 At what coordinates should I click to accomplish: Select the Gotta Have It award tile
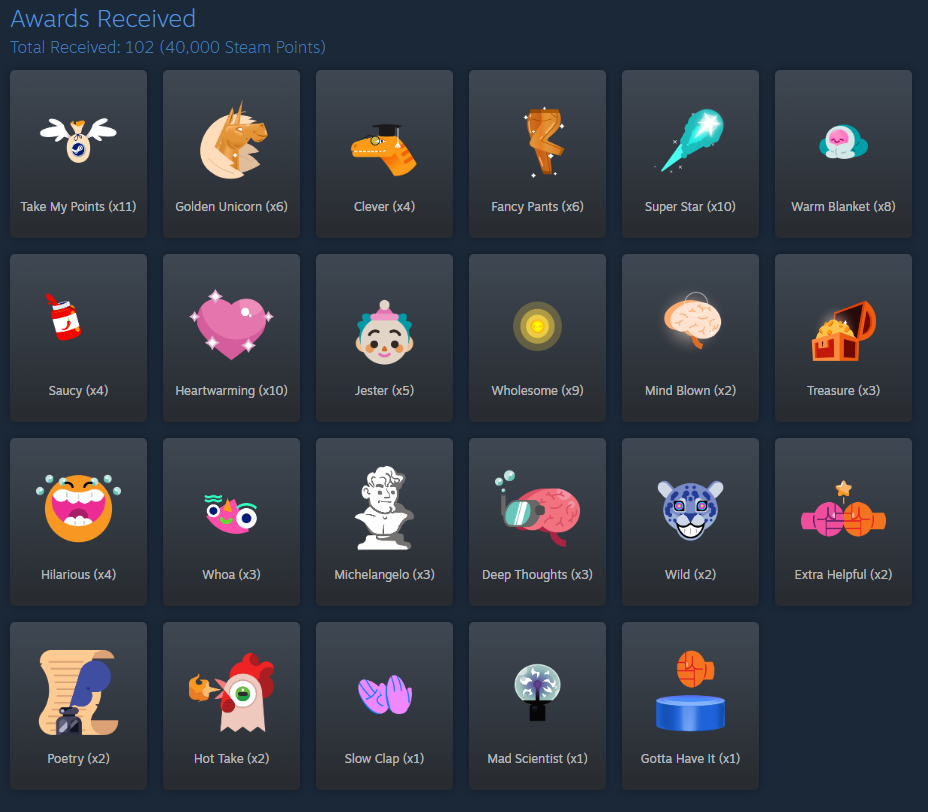click(x=690, y=705)
